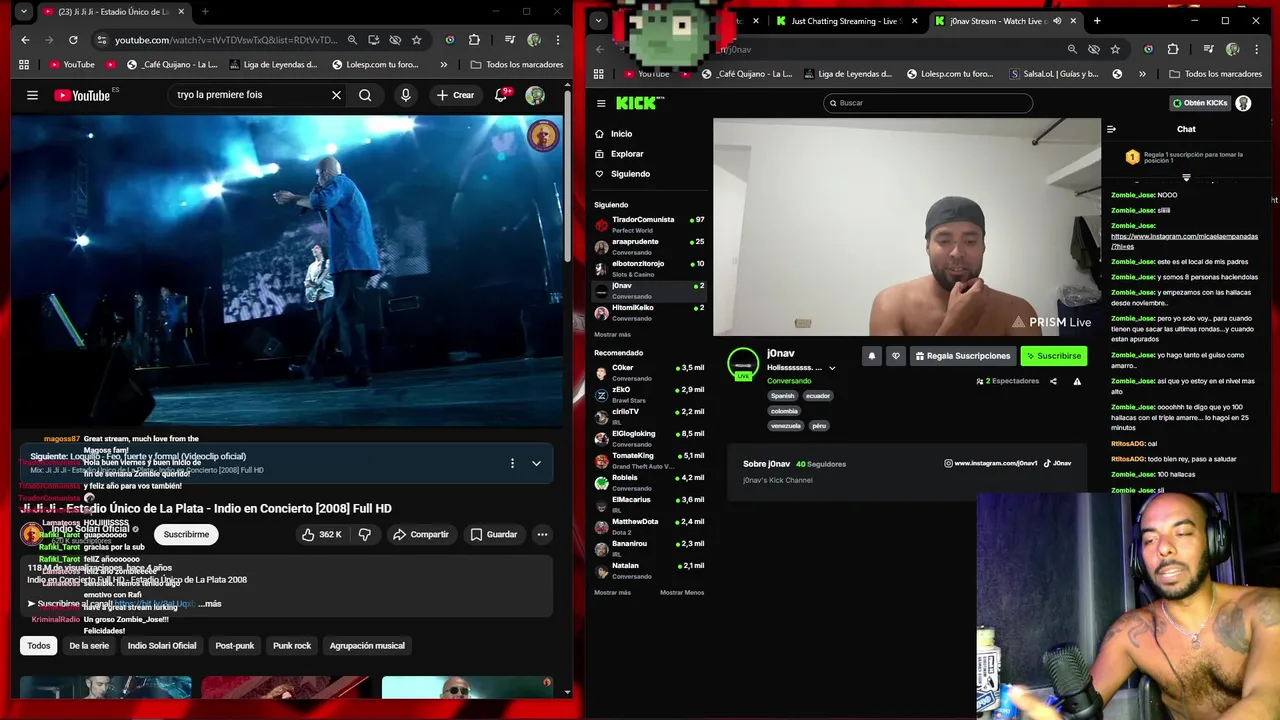Show more recommended channels at list bottom

tap(612, 592)
